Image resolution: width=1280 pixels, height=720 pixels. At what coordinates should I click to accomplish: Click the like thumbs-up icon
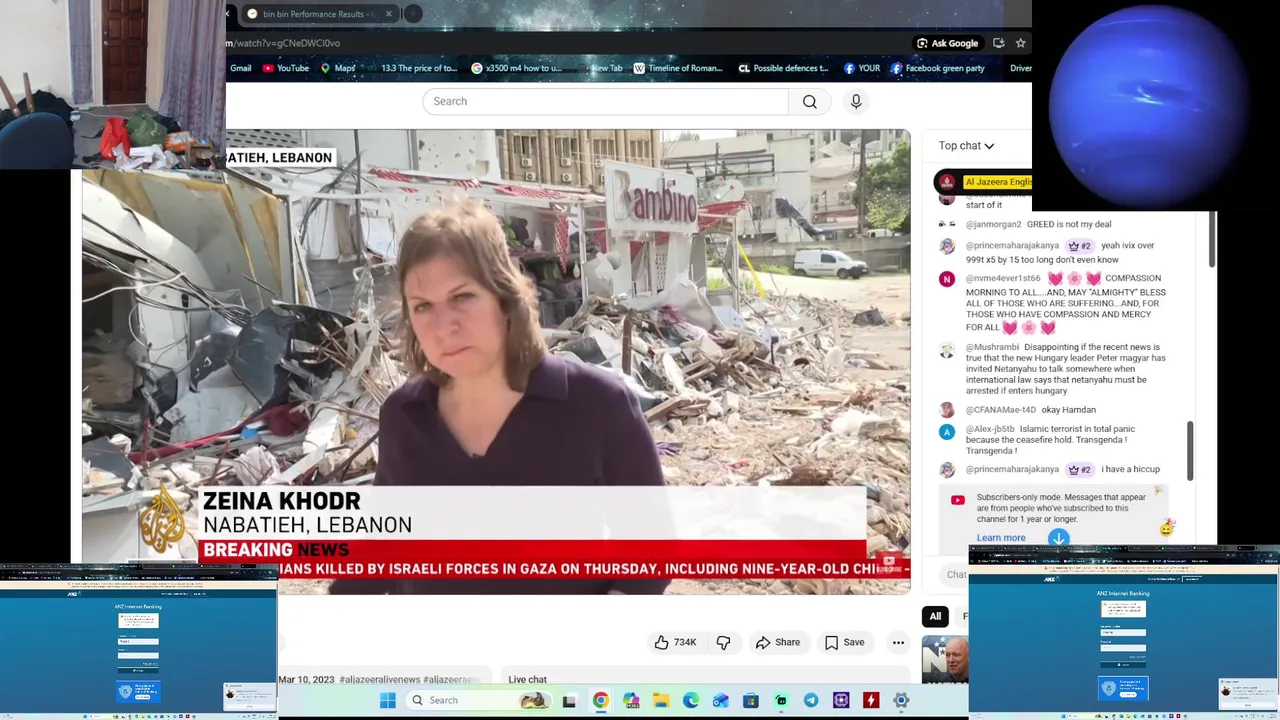point(661,642)
